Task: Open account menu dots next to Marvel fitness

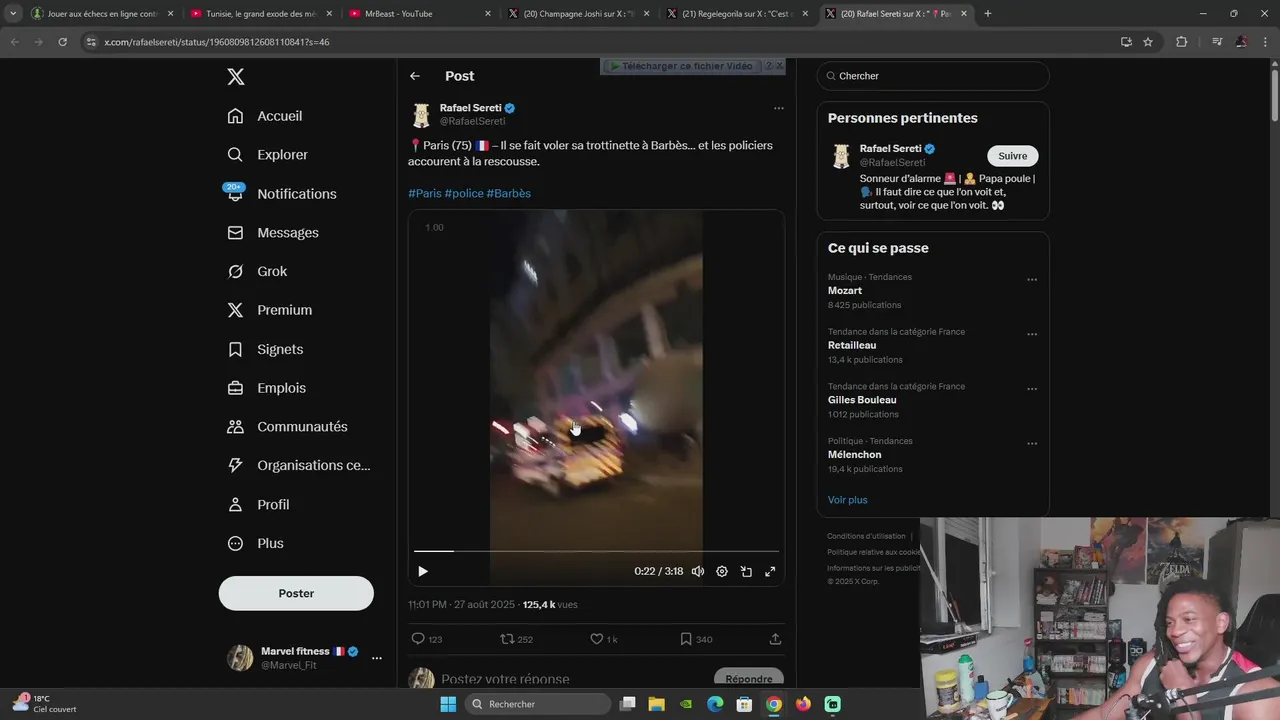Action: point(377,658)
